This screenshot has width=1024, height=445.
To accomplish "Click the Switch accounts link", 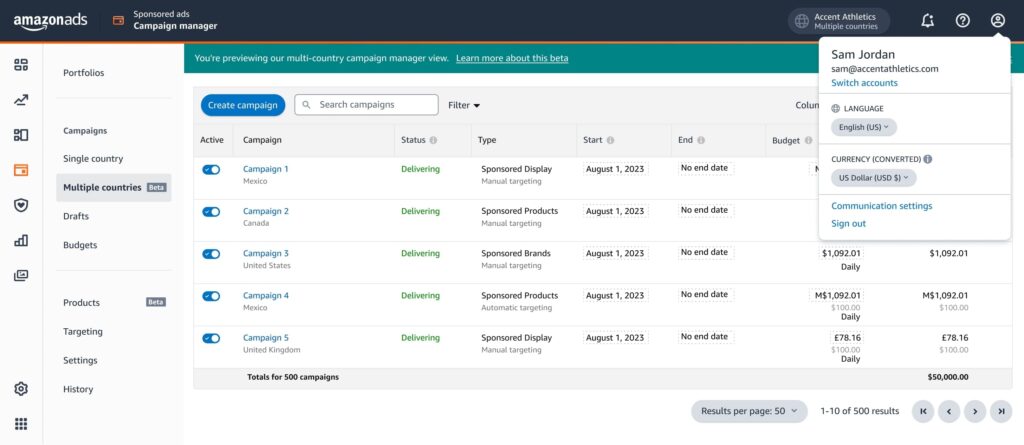I will click(x=864, y=83).
